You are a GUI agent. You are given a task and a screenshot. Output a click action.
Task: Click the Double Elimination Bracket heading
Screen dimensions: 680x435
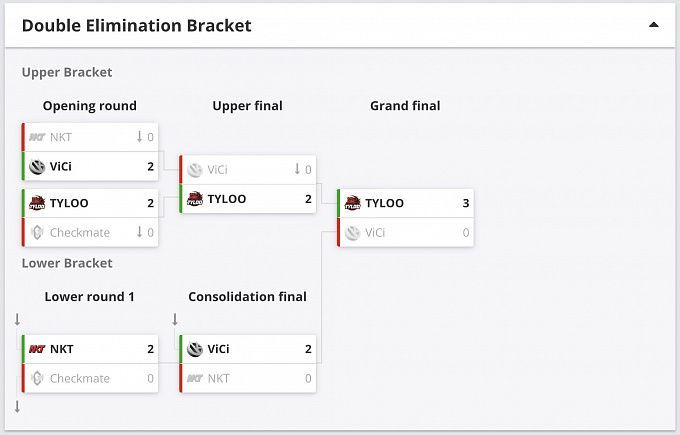[136, 25]
